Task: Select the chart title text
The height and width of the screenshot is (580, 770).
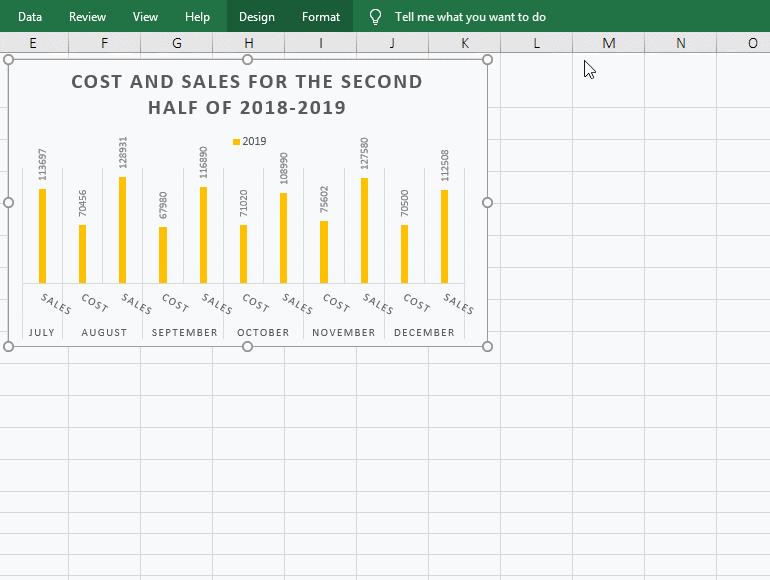Action: pyautogui.click(x=247, y=95)
